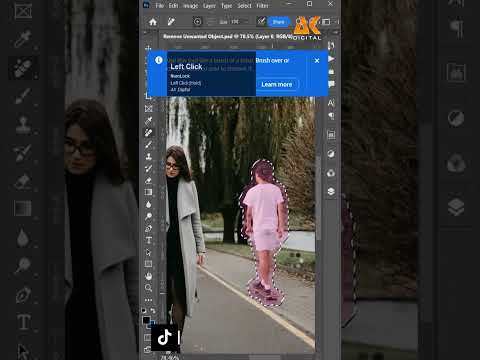Open the Layers panel icon
The height and width of the screenshot is (360, 480).
(x=331, y=191)
